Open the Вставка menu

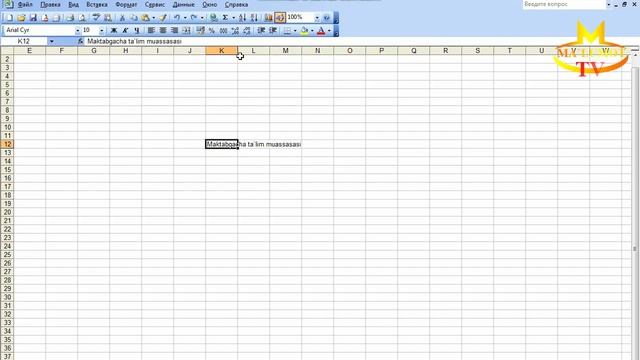coord(97,4)
